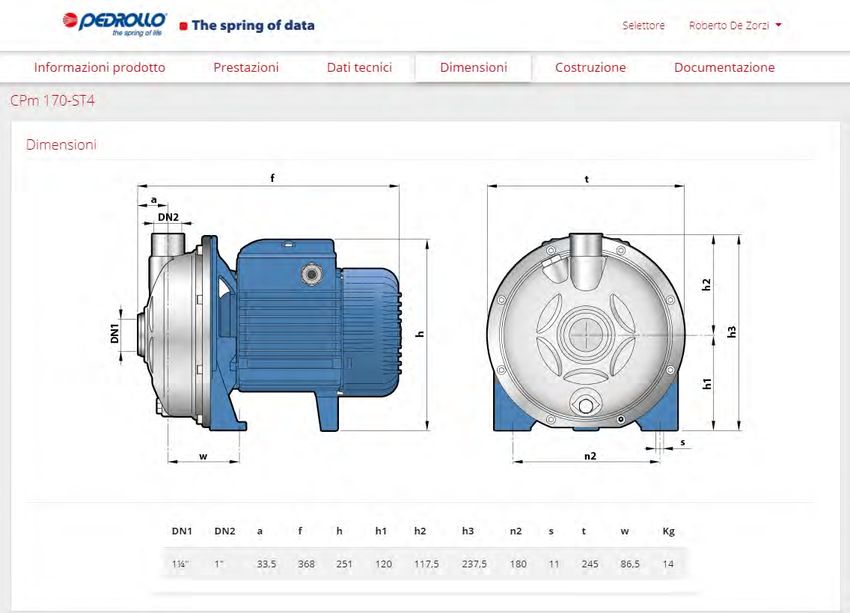Open the Documentazione tab
Image resolution: width=850 pixels, height=613 pixels.
click(x=724, y=68)
